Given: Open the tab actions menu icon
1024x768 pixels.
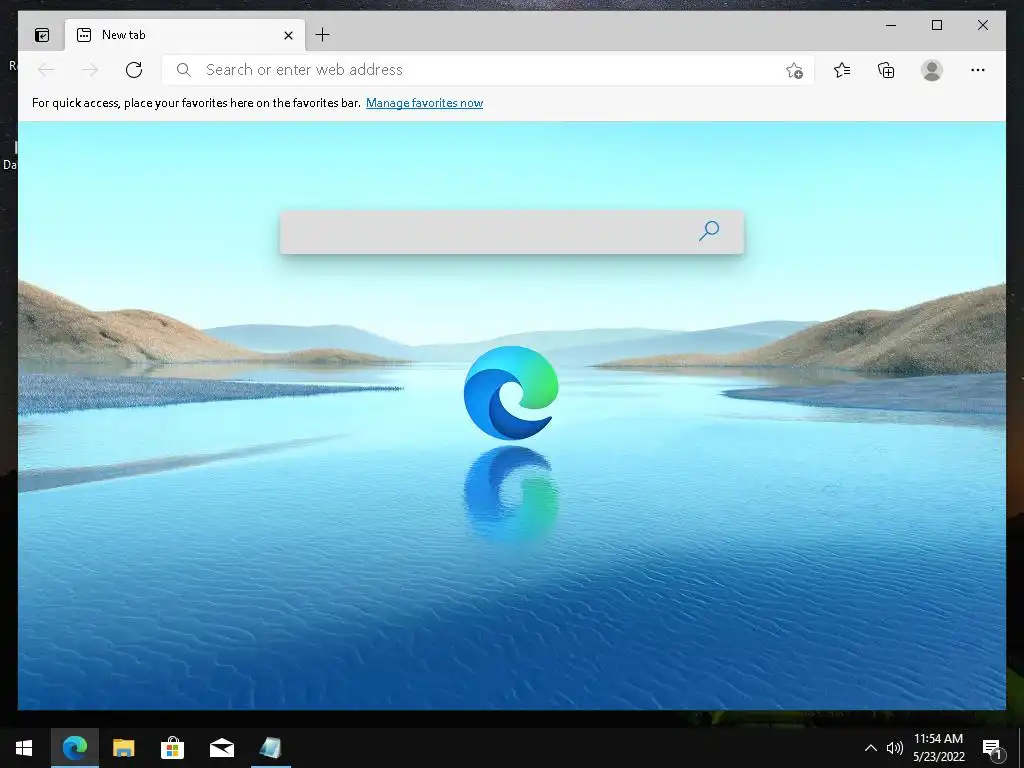Looking at the screenshot, I should point(42,35).
